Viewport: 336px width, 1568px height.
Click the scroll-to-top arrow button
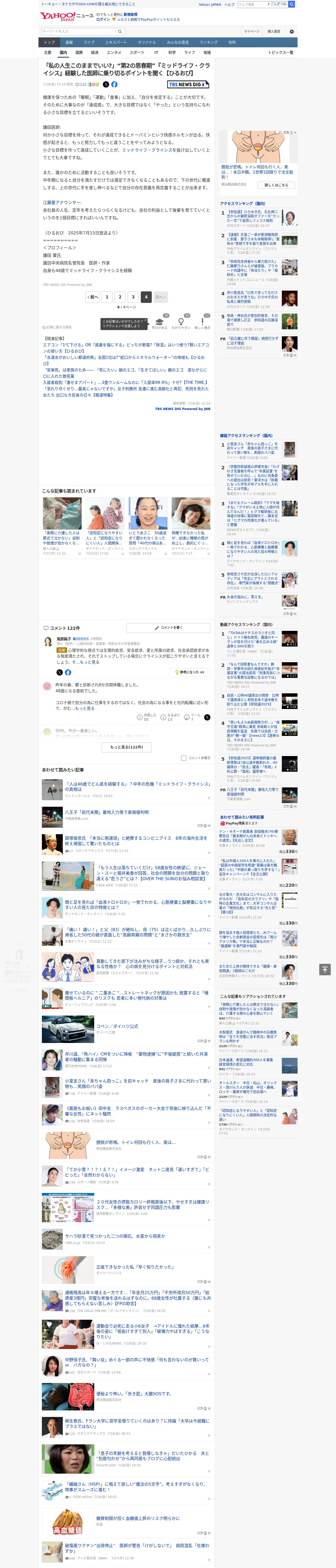(324, 970)
